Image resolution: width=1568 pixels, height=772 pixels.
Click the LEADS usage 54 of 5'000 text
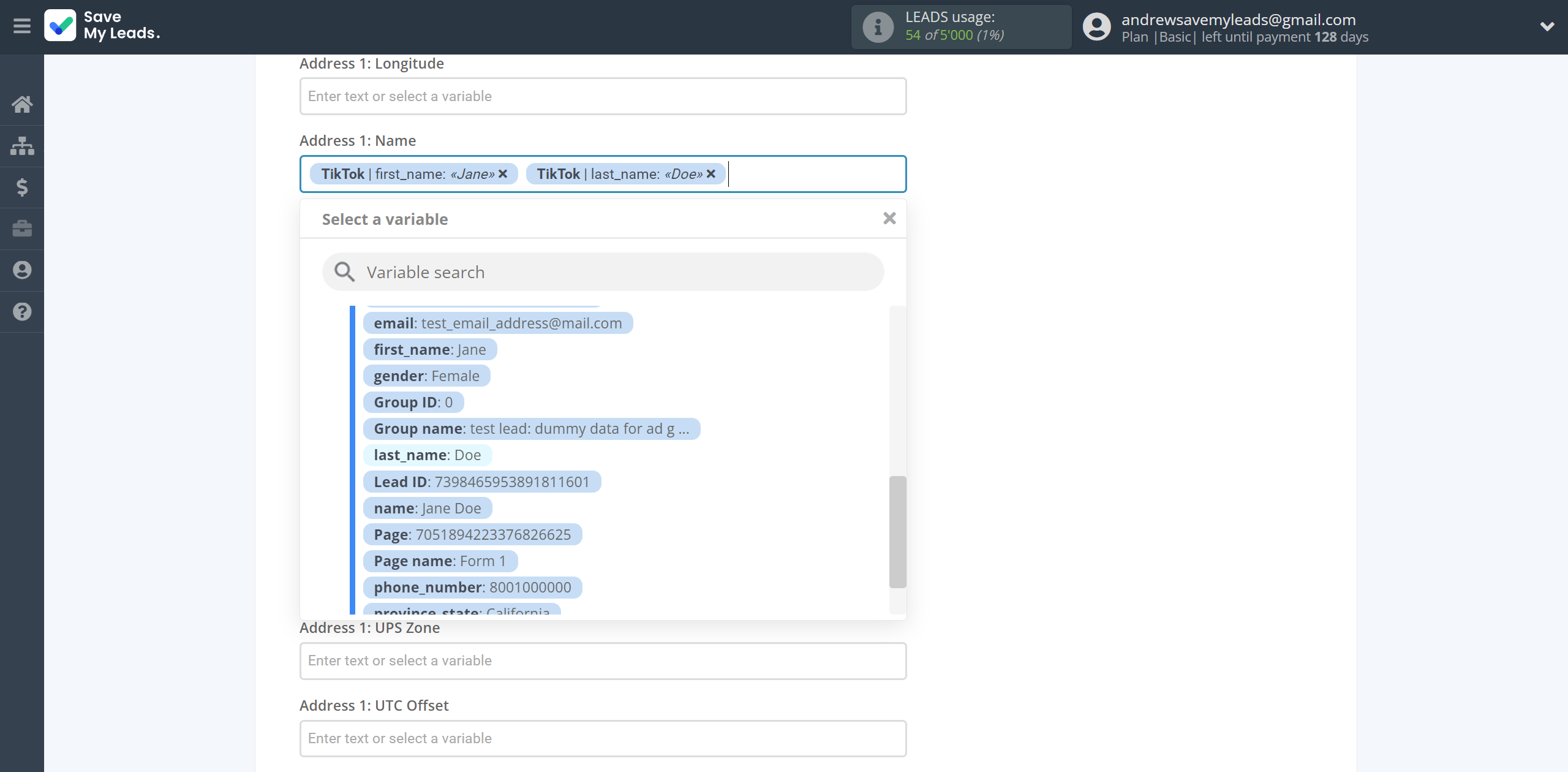(x=954, y=36)
